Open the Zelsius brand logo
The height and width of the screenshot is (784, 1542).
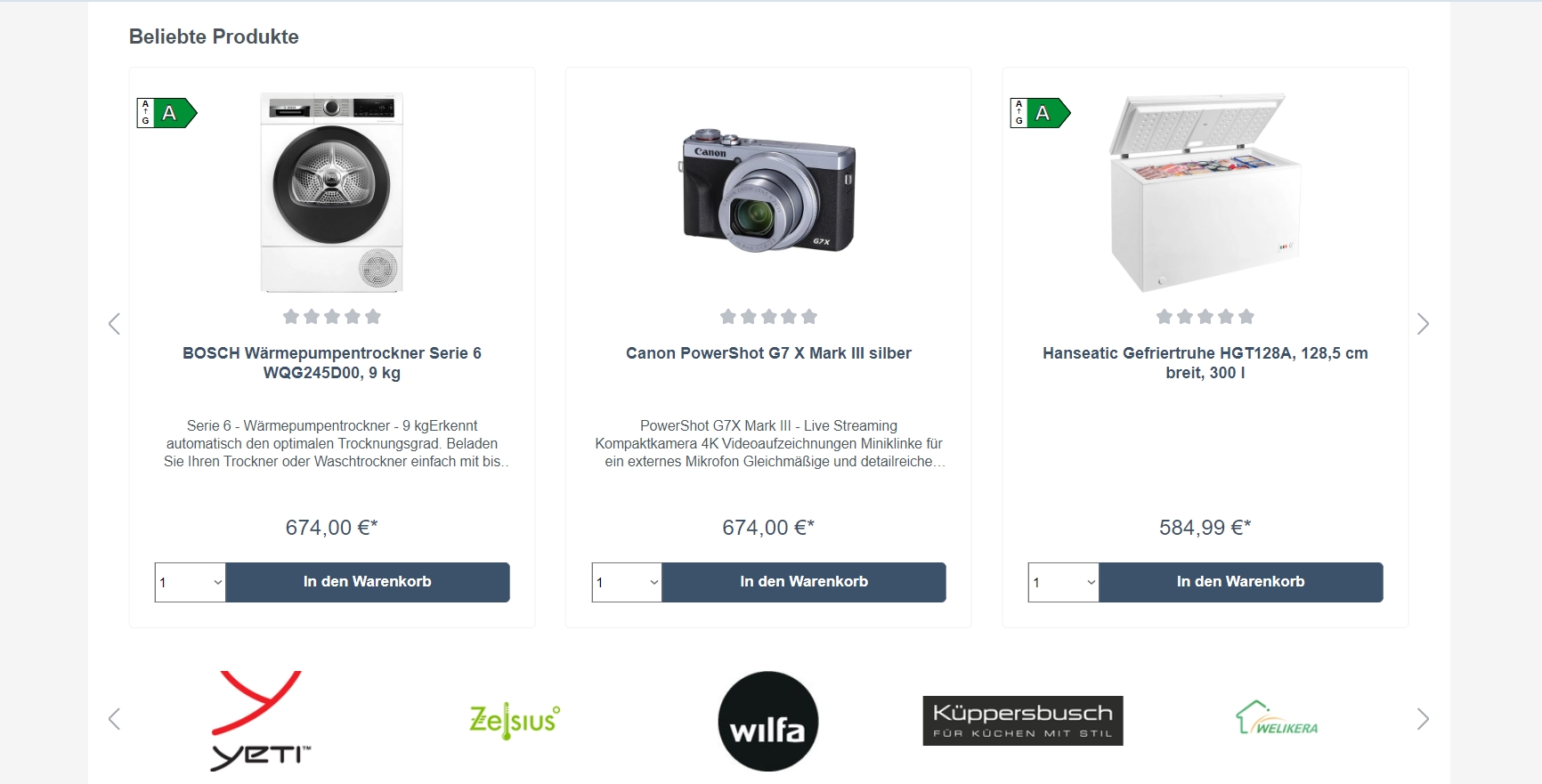tap(515, 721)
